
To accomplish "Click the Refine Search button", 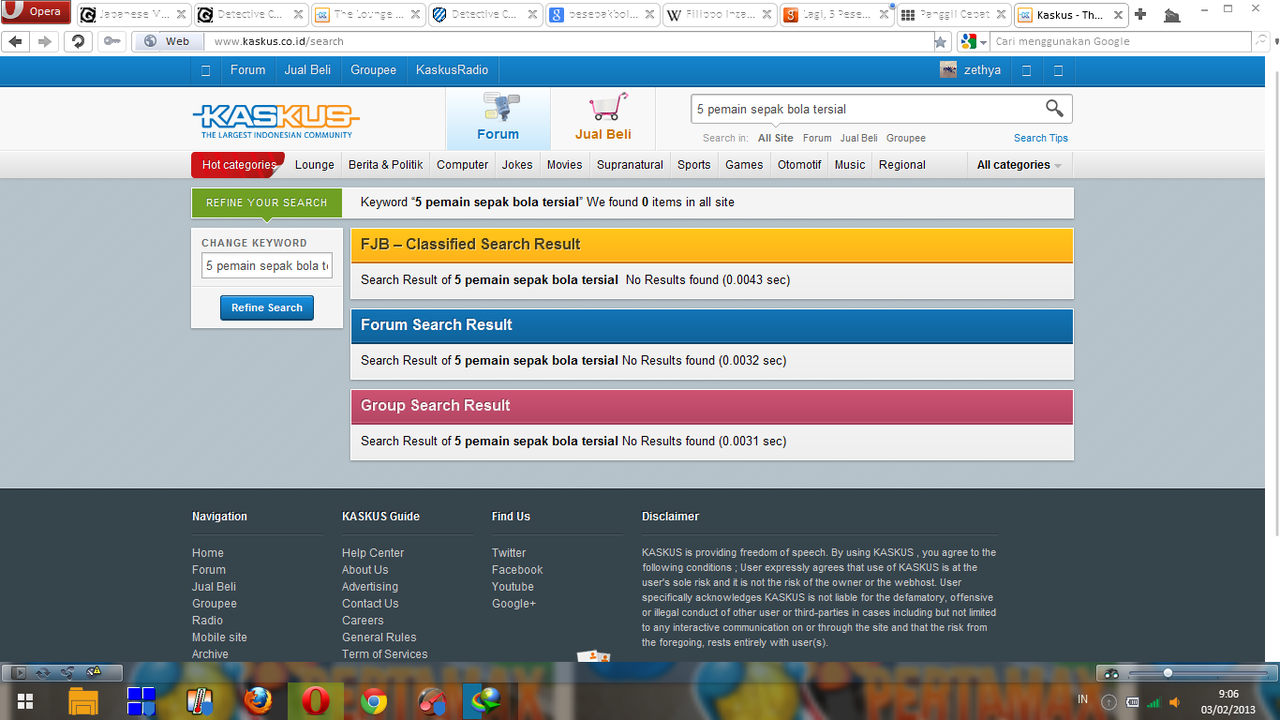I will pyautogui.click(x=267, y=308).
